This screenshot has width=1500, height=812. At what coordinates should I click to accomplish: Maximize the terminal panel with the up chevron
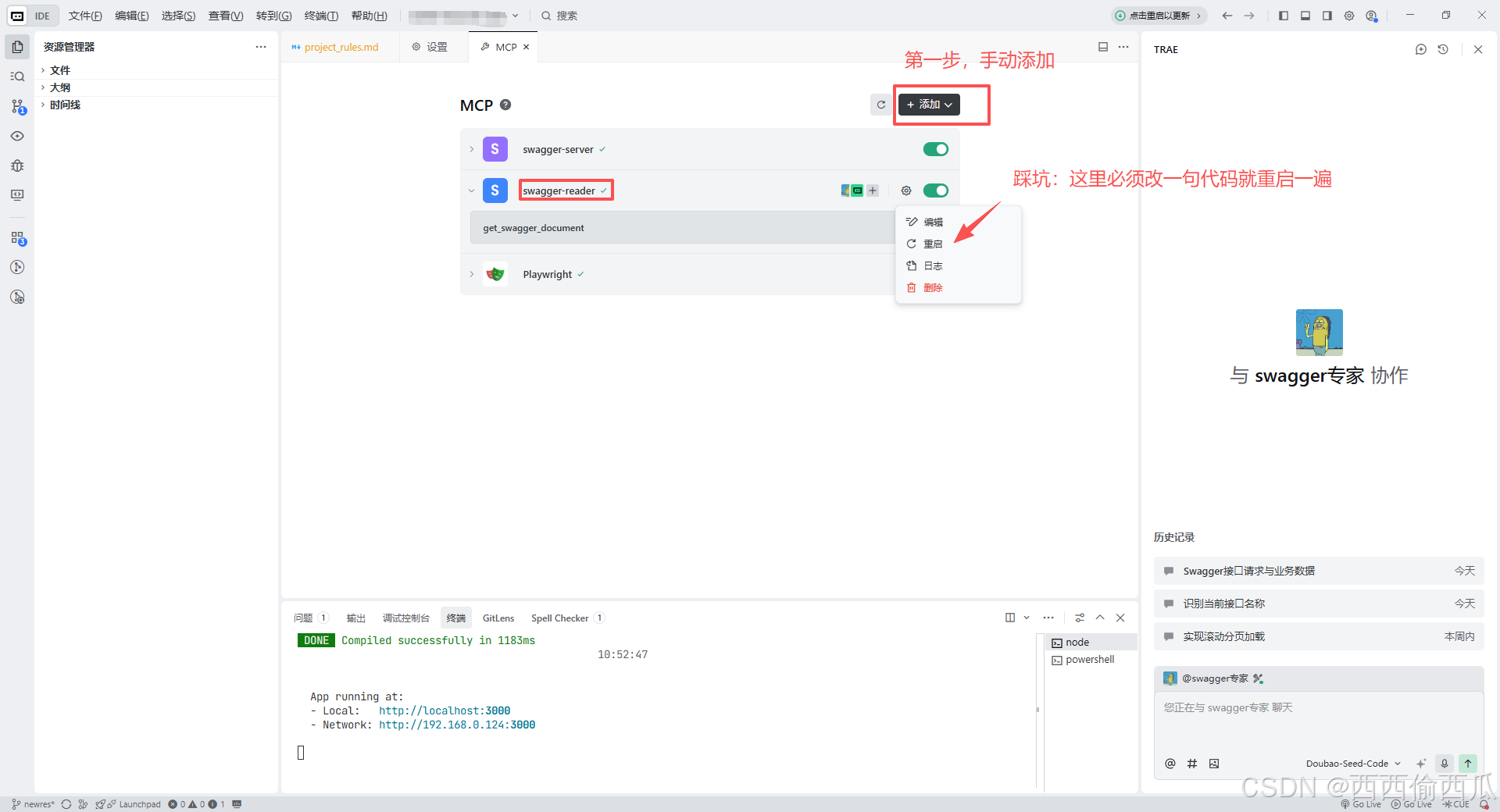[x=1100, y=618]
